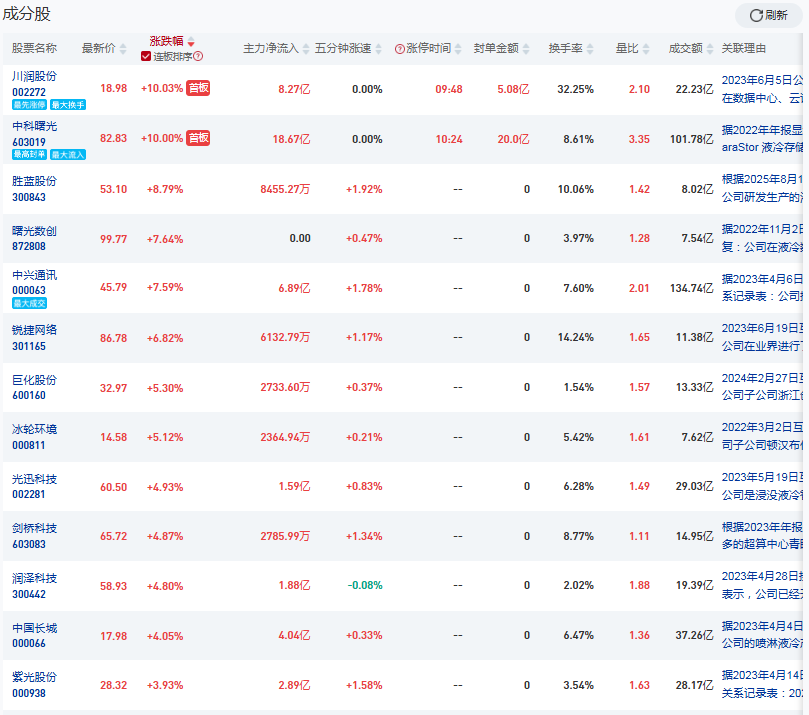Open stock 曙光数创 872808
The image size is (809, 715).
(34, 238)
